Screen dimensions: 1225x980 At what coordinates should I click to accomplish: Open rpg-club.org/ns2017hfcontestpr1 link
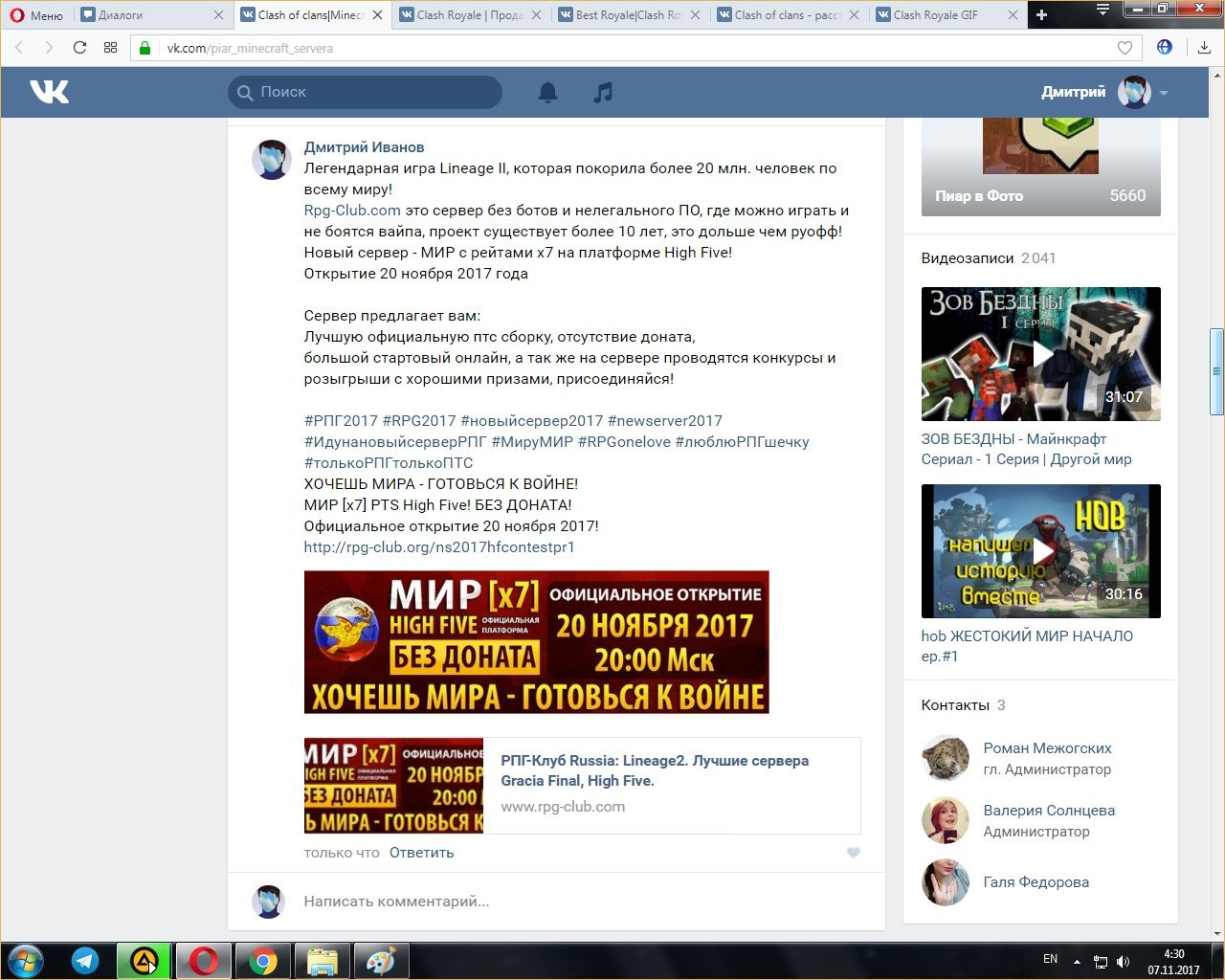coord(439,547)
